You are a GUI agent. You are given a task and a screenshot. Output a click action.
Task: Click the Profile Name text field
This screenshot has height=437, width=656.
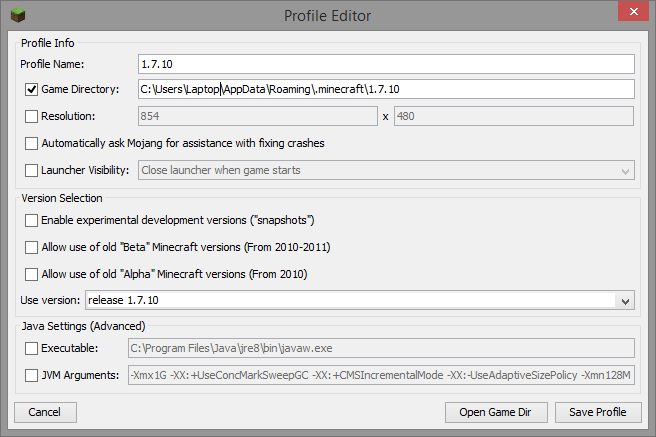386,63
